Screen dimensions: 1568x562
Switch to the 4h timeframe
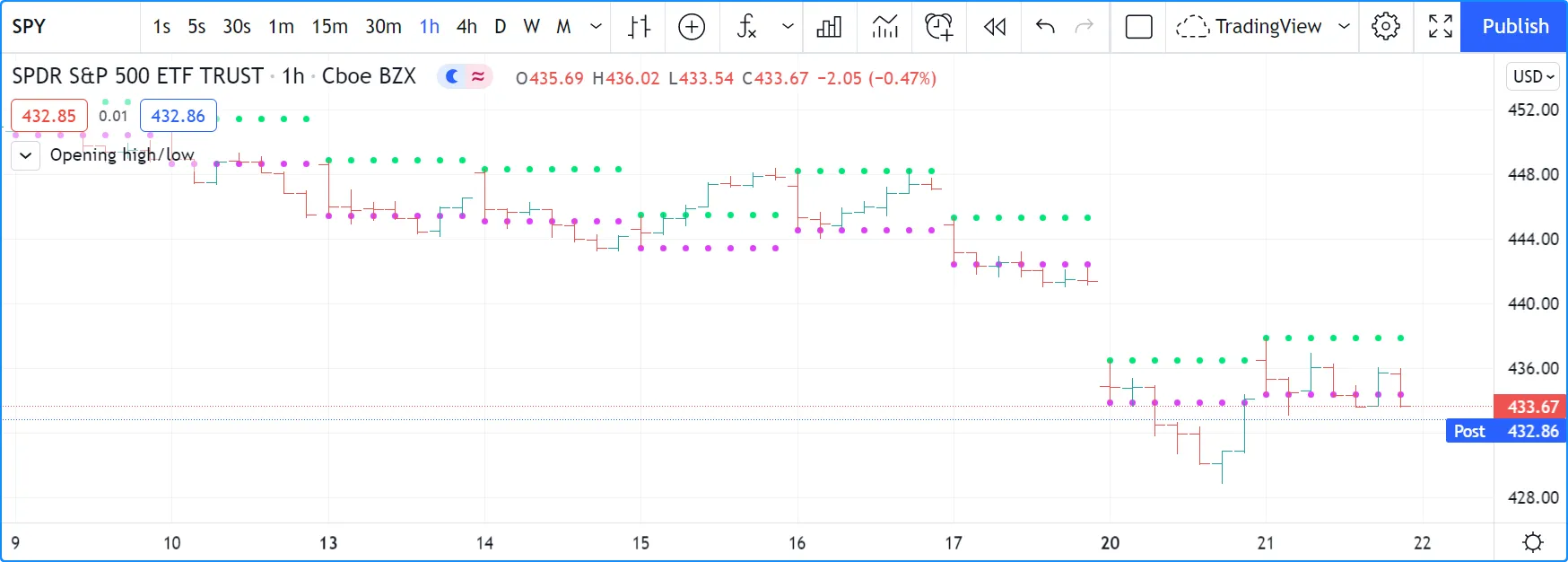point(466,27)
